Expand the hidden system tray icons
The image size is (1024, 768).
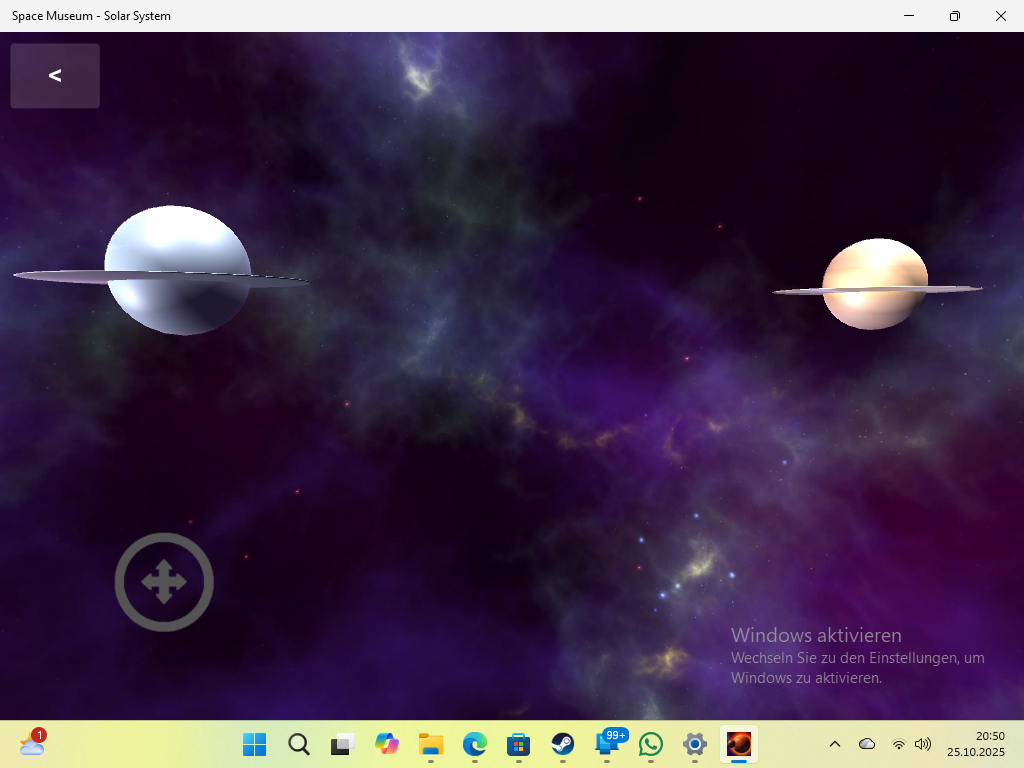pos(835,744)
